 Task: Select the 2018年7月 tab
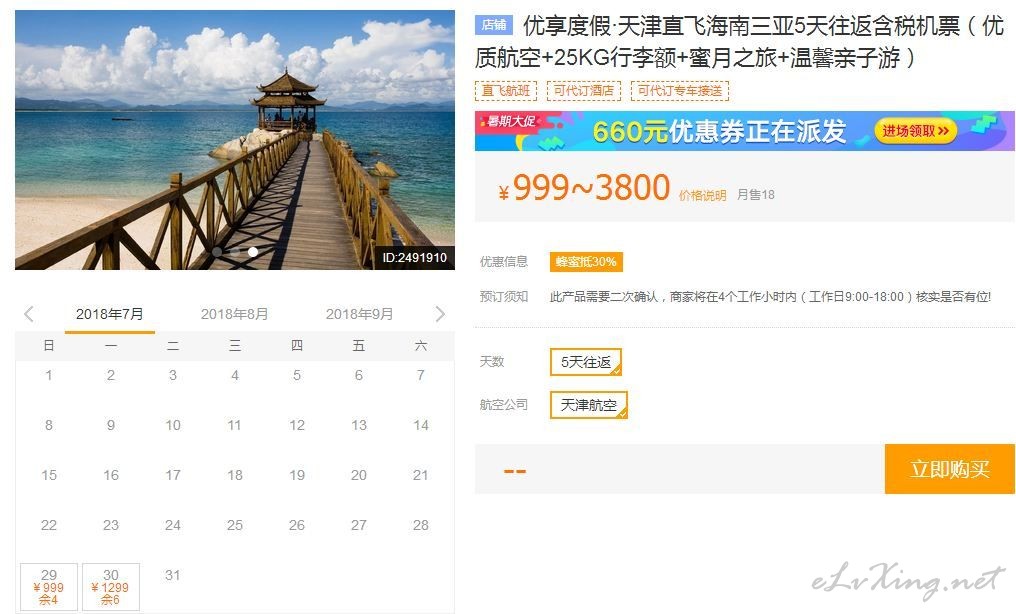point(110,314)
